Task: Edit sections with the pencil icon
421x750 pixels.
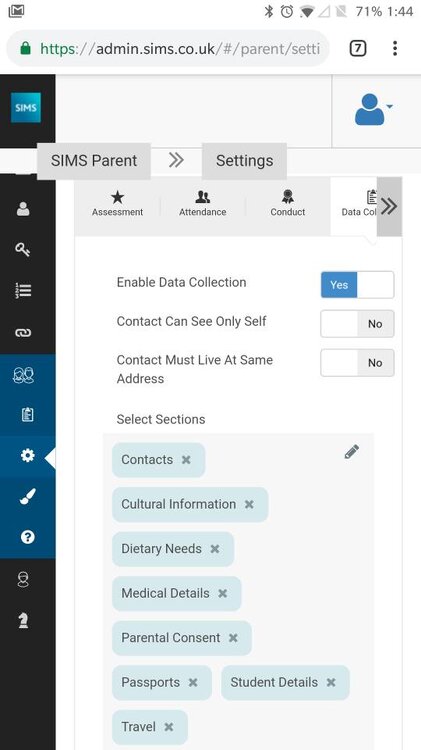Action: (x=352, y=452)
